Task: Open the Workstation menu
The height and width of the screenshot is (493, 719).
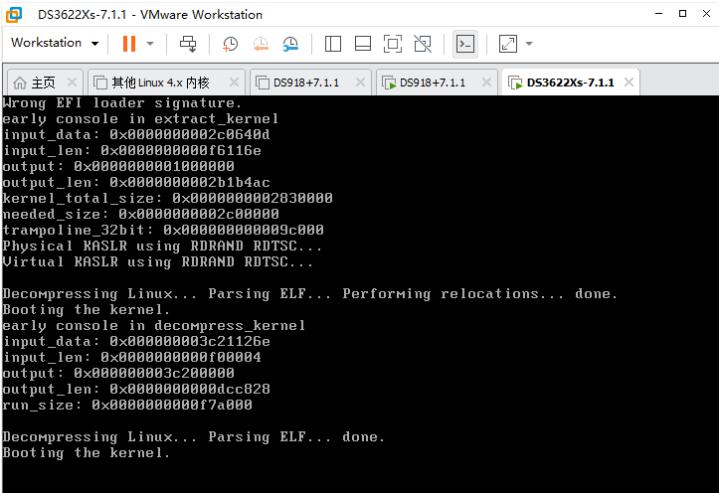Action: 55,43
